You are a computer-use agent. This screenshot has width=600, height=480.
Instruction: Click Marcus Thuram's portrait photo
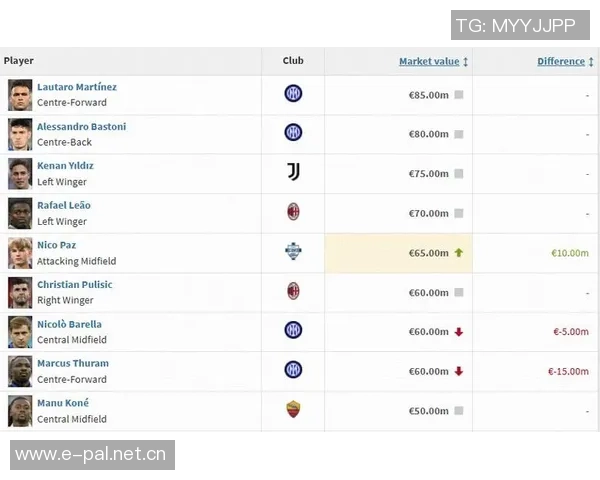point(20,371)
